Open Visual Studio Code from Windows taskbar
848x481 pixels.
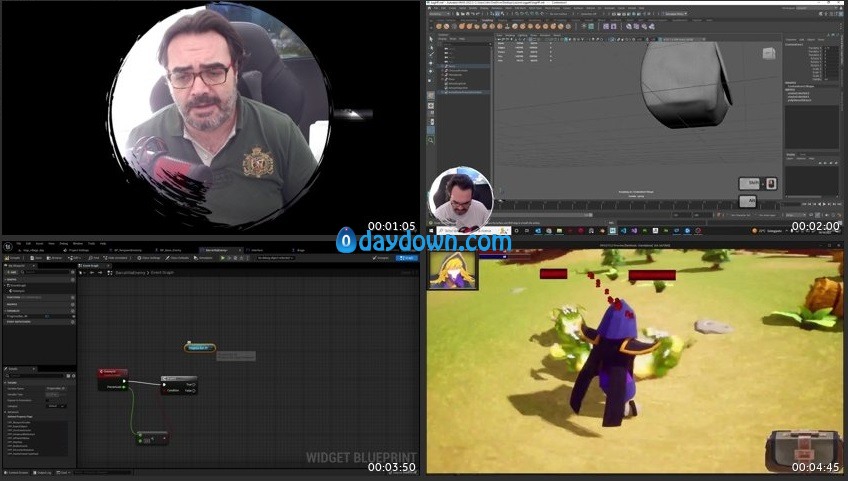pyautogui.click(x=623, y=230)
